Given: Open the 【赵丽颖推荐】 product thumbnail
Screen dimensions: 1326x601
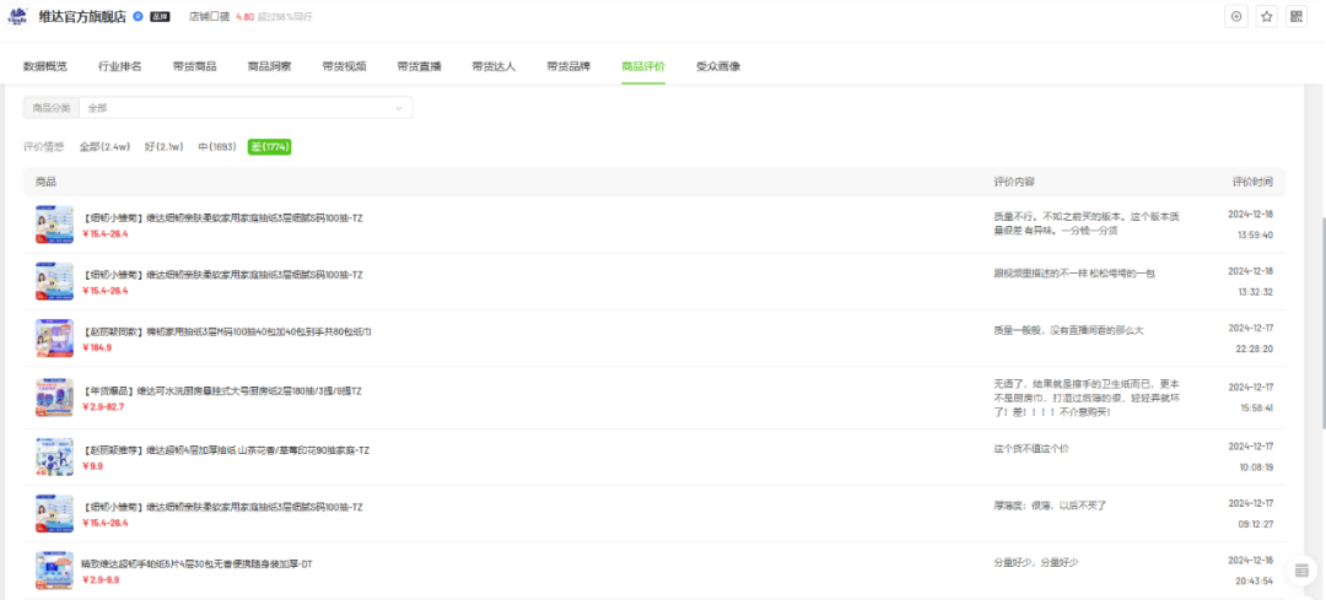Looking at the screenshot, I should pos(55,456).
